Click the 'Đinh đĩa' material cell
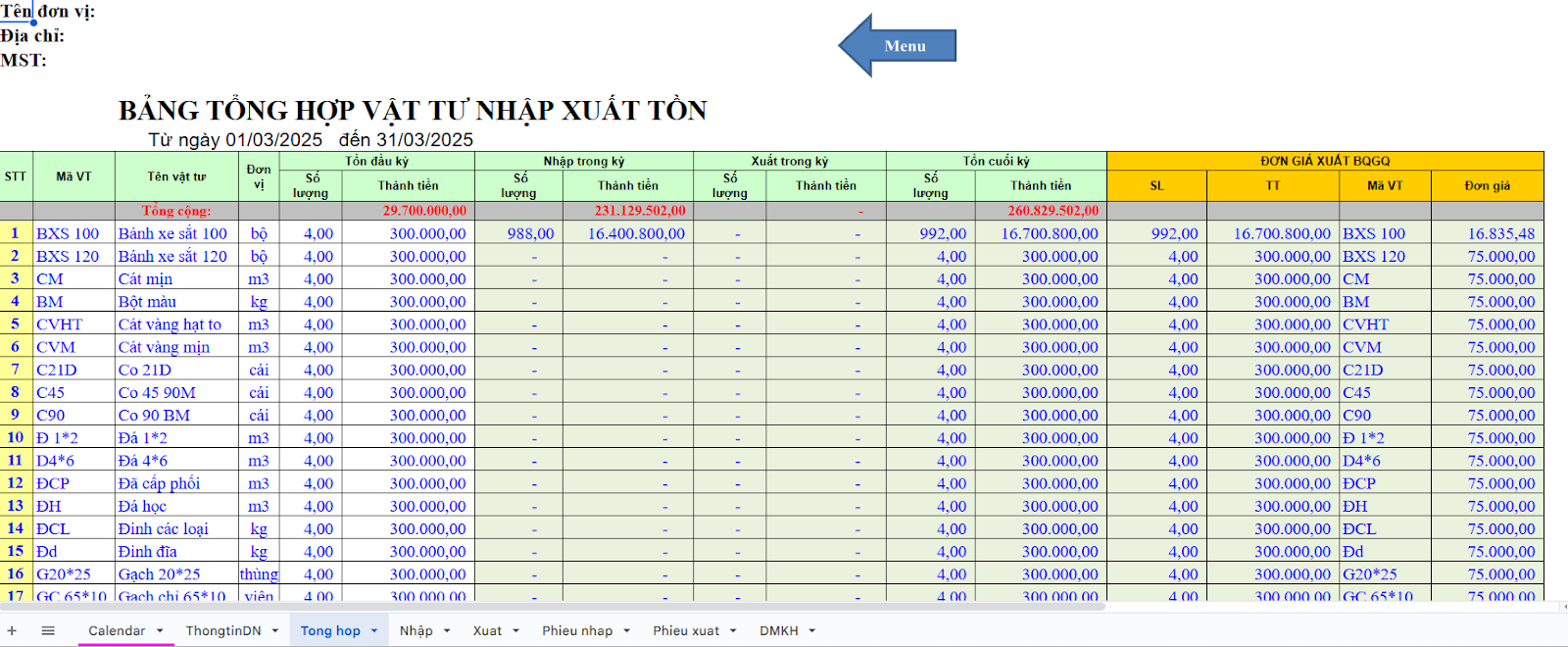The height and width of the screenshot is (647, 1568). 176,551
